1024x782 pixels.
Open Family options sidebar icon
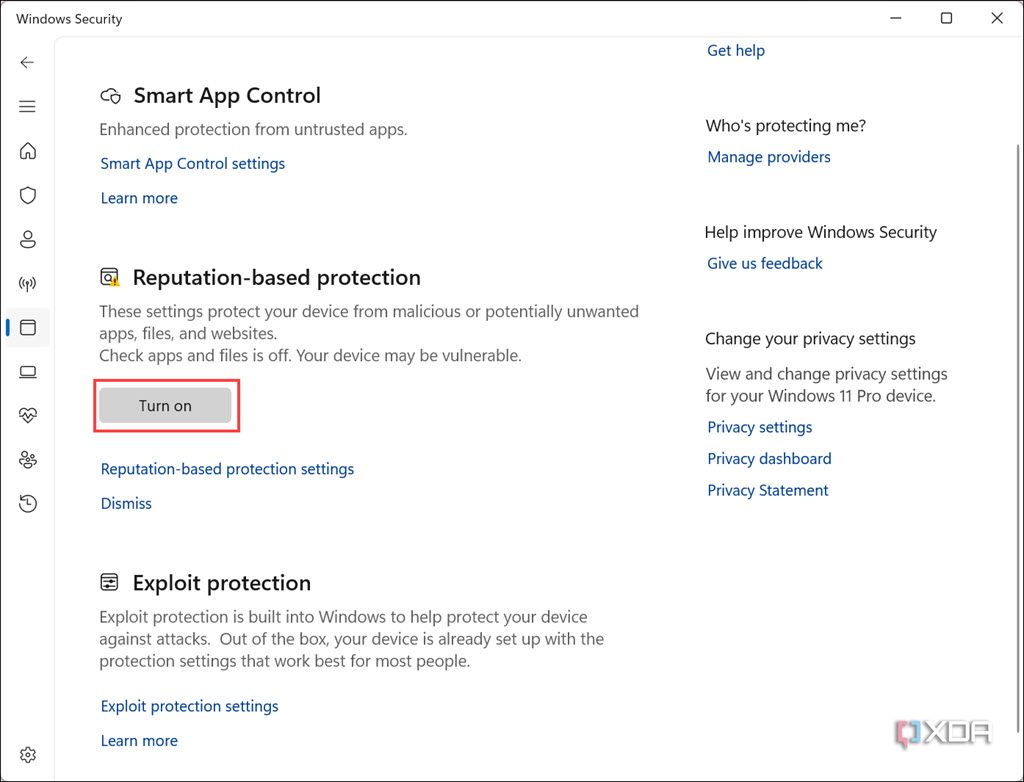click(x=28, y=460)
